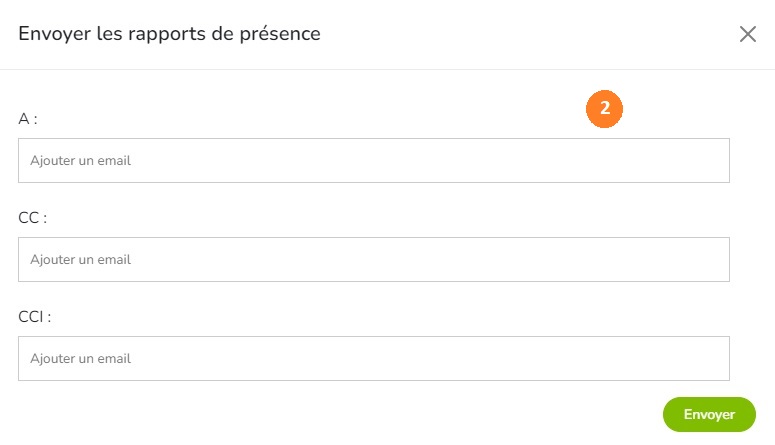Click the 'CC :' field label
775x445 pixels.
pyautogui.click(x=33, y=218)
